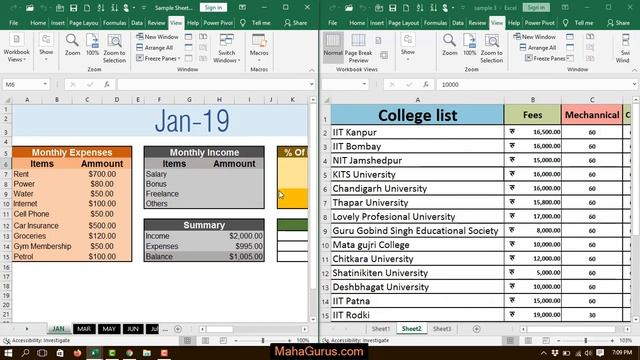Expand Show dropdown in left window
The image size is (640, 360).
46,48
